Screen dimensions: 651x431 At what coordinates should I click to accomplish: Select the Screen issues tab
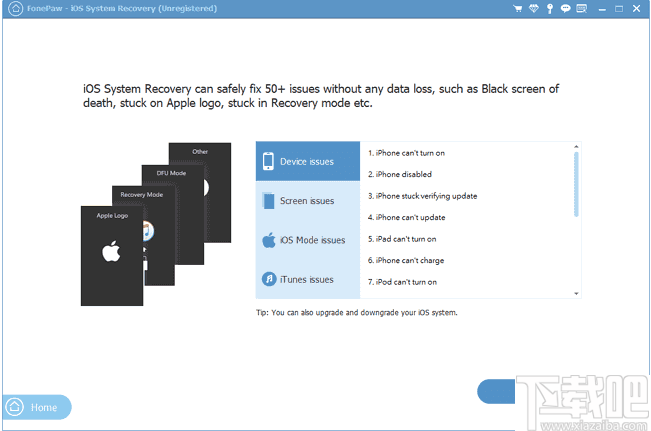pyautogui.click(x=308, y=201)
